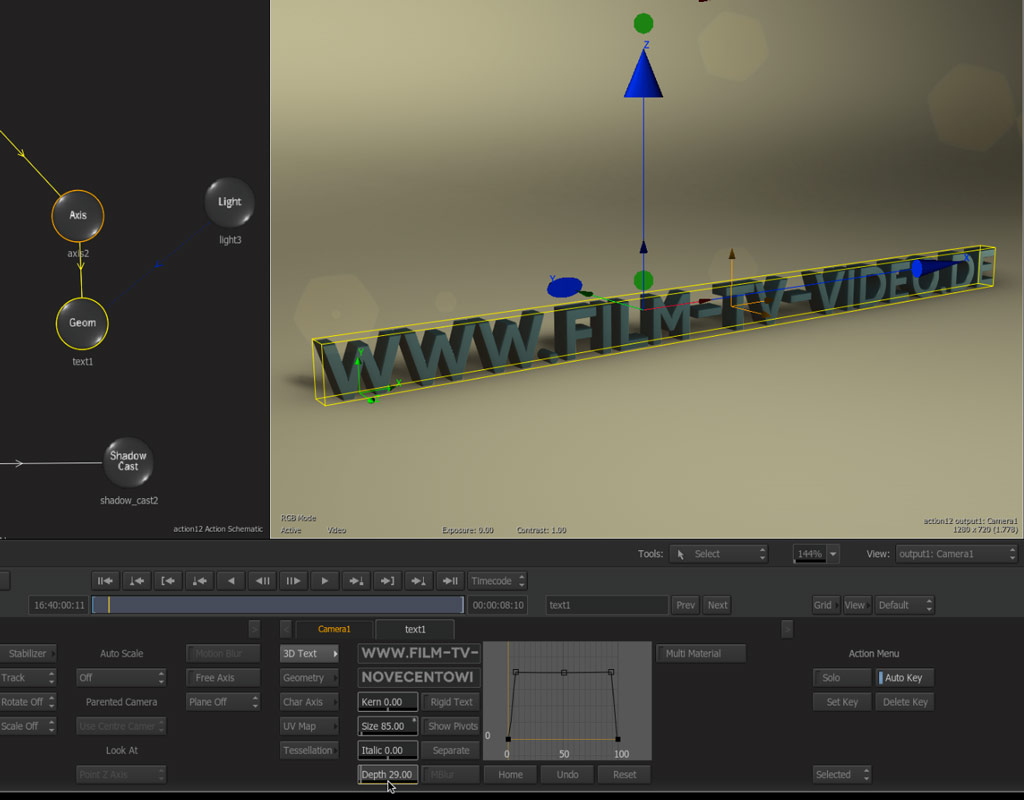Image resolution: width=1024 pixels, height=800 pixels.
Task: Toggle the Auto Key button
Action: coord(904,678)
